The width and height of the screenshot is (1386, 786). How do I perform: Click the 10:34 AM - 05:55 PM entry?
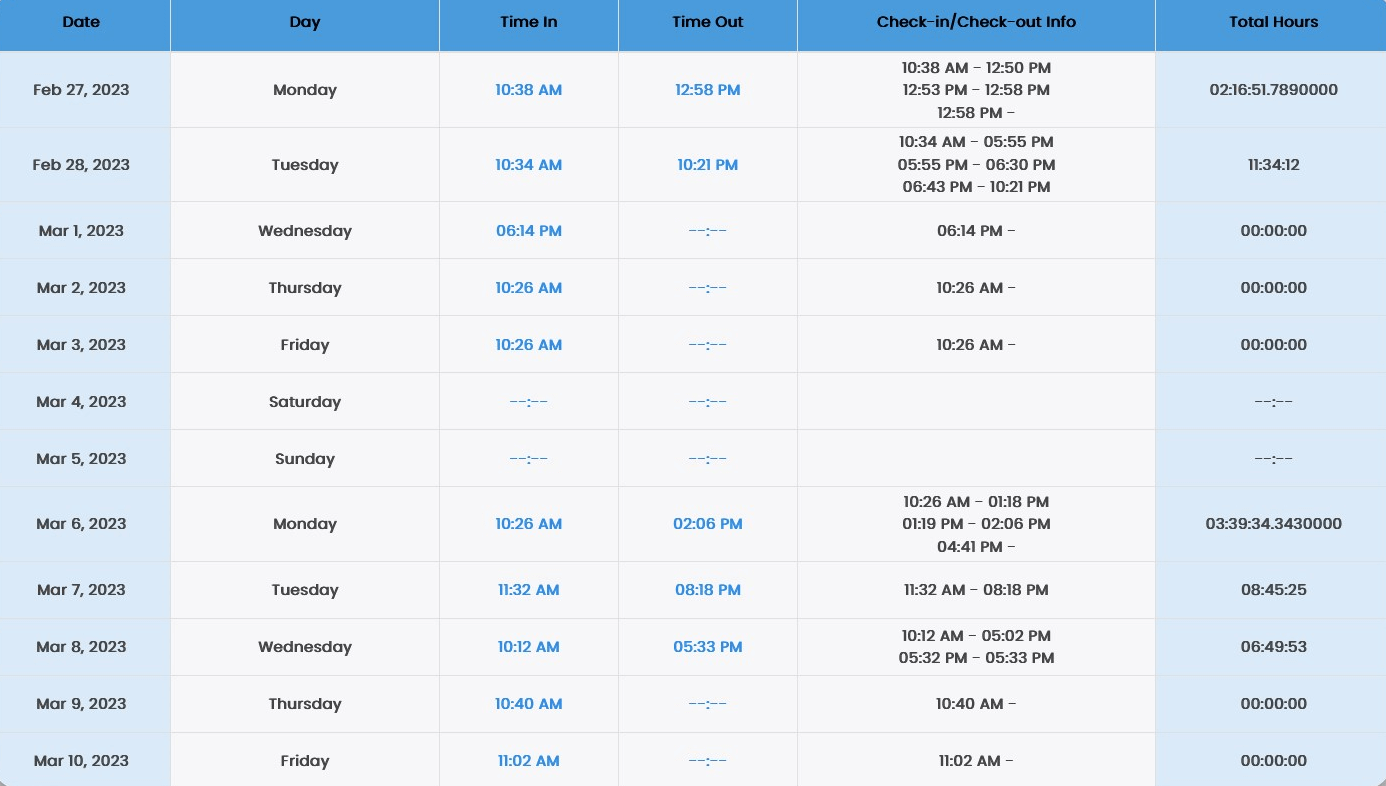[976, 142]
